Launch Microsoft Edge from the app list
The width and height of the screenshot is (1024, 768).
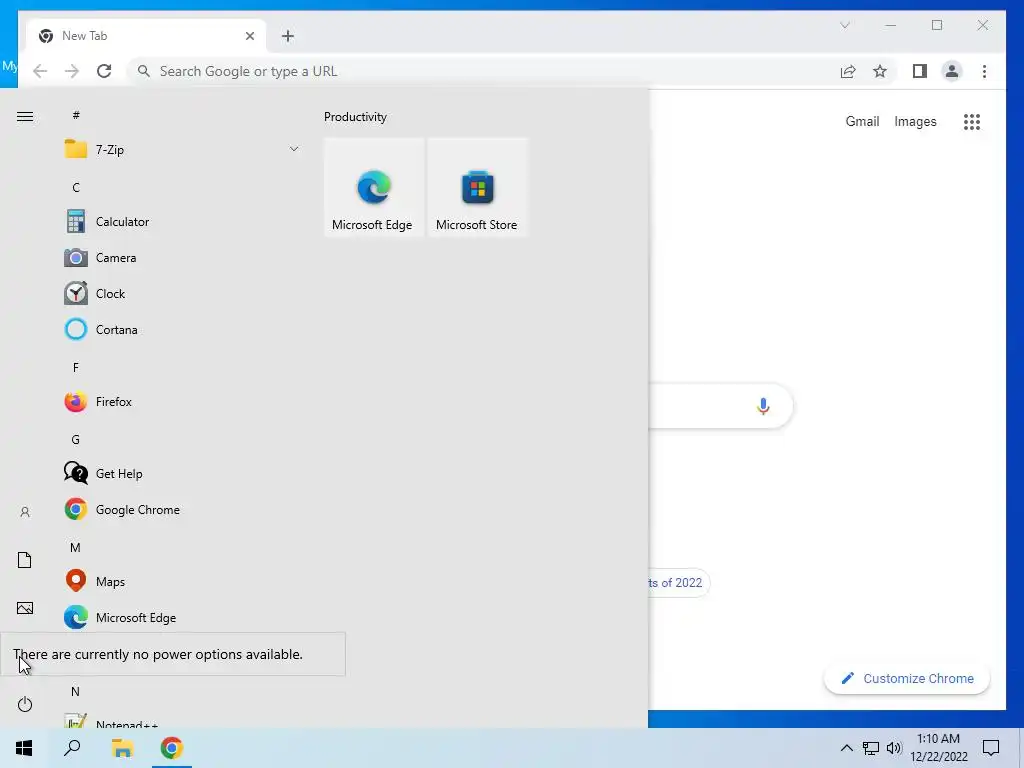tap(182, 617)
